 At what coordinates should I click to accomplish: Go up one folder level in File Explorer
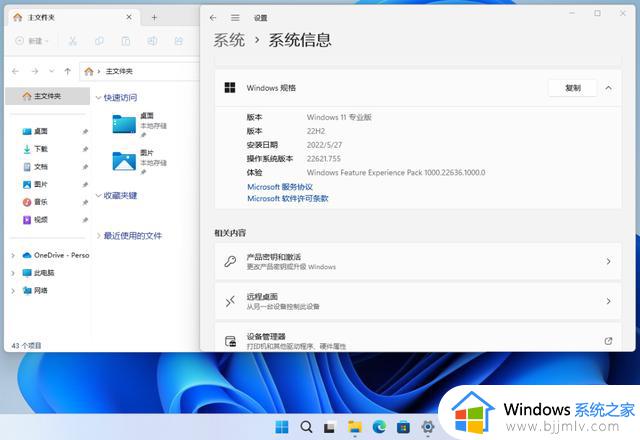68,71
